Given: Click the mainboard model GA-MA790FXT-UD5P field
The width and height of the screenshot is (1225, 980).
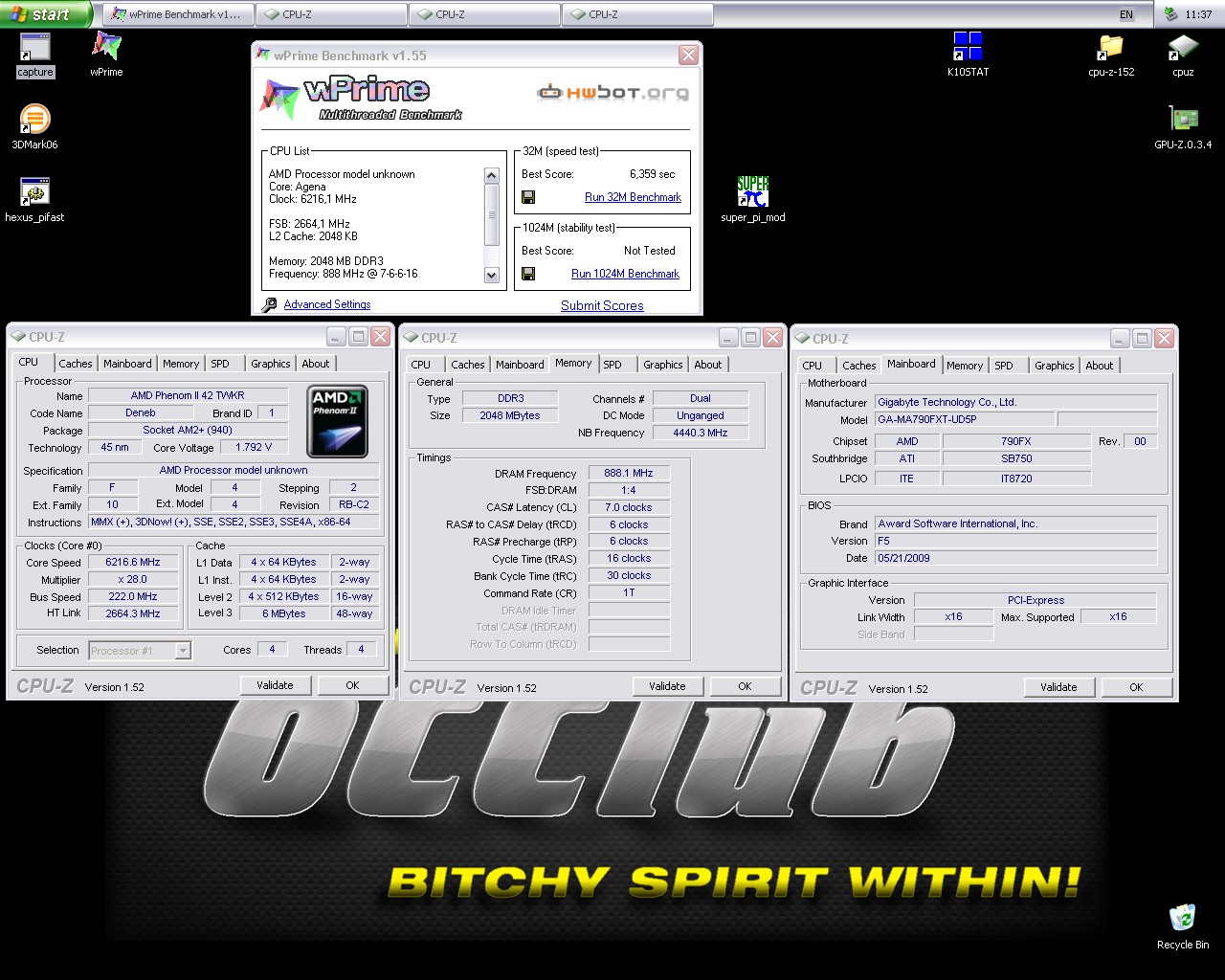Looking at the screenshot, I should pos(965,419).
